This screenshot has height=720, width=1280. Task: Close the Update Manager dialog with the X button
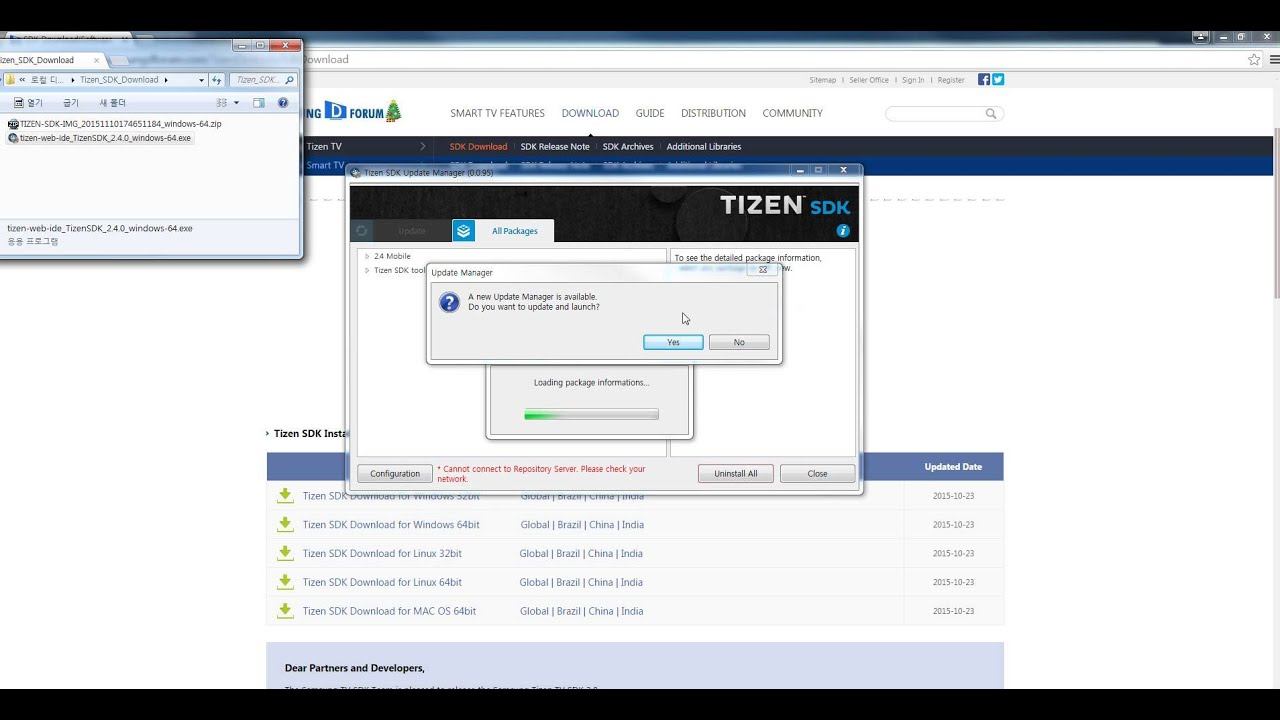pyautogui.click(x=762, y=270)
